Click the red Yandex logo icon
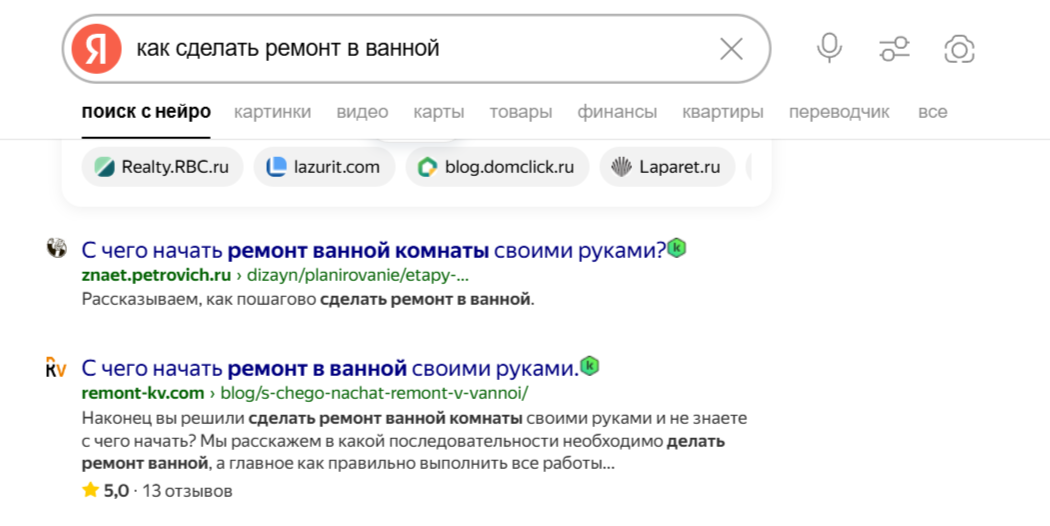Screen dimensions: 1050x526 pos(96,49)
